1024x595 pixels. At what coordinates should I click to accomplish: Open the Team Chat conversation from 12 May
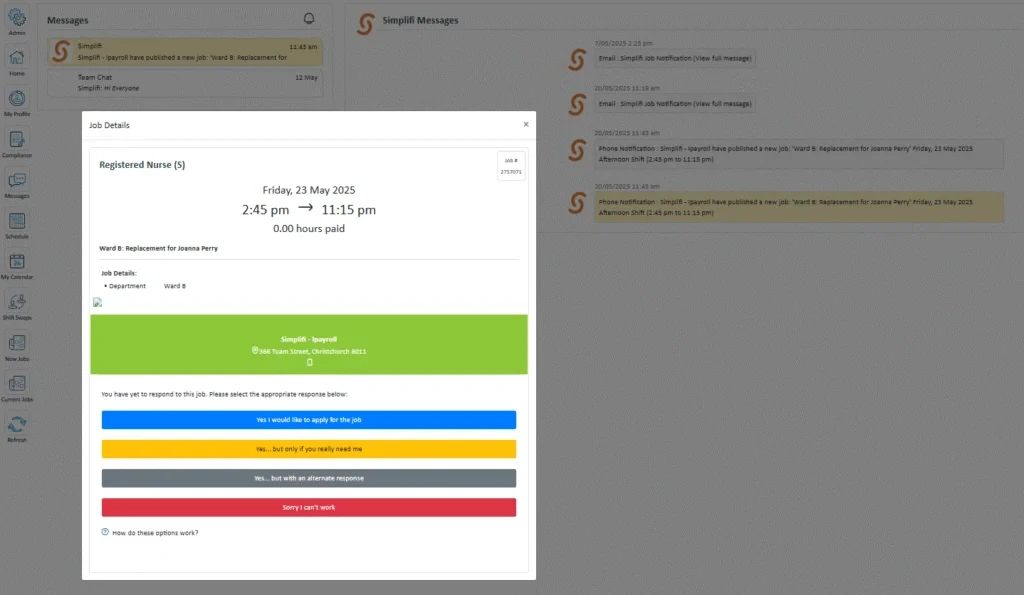pyautogui.click(x=185, y=82)
